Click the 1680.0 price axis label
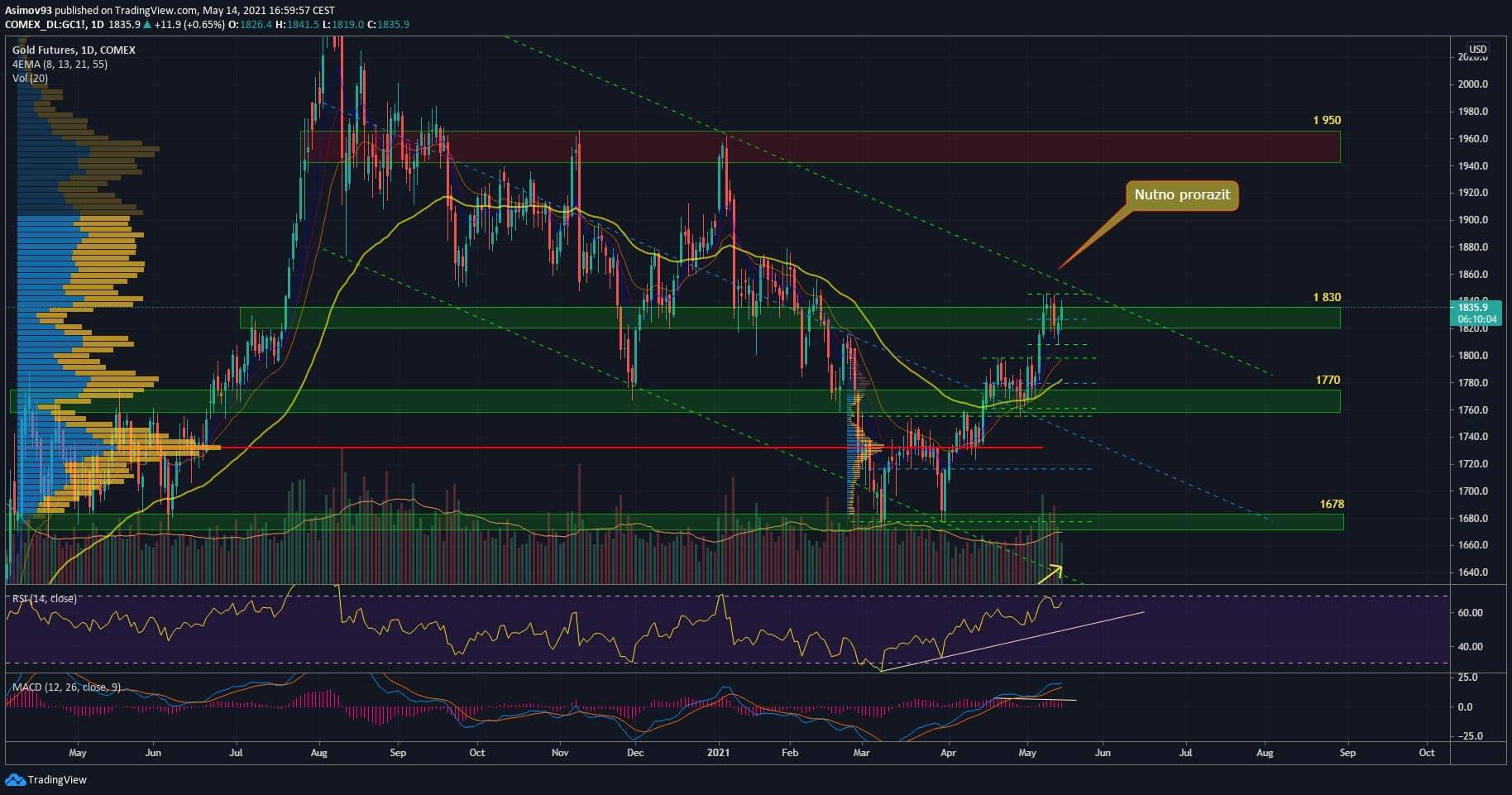The image size is (1512, 795). 1472,519
